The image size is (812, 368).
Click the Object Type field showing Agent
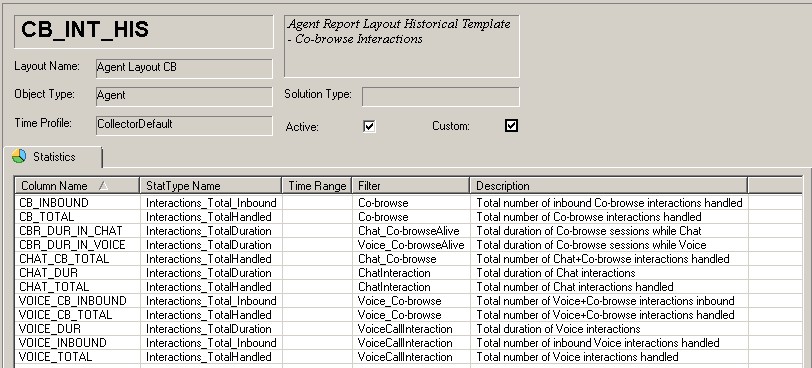click(184, 96)
